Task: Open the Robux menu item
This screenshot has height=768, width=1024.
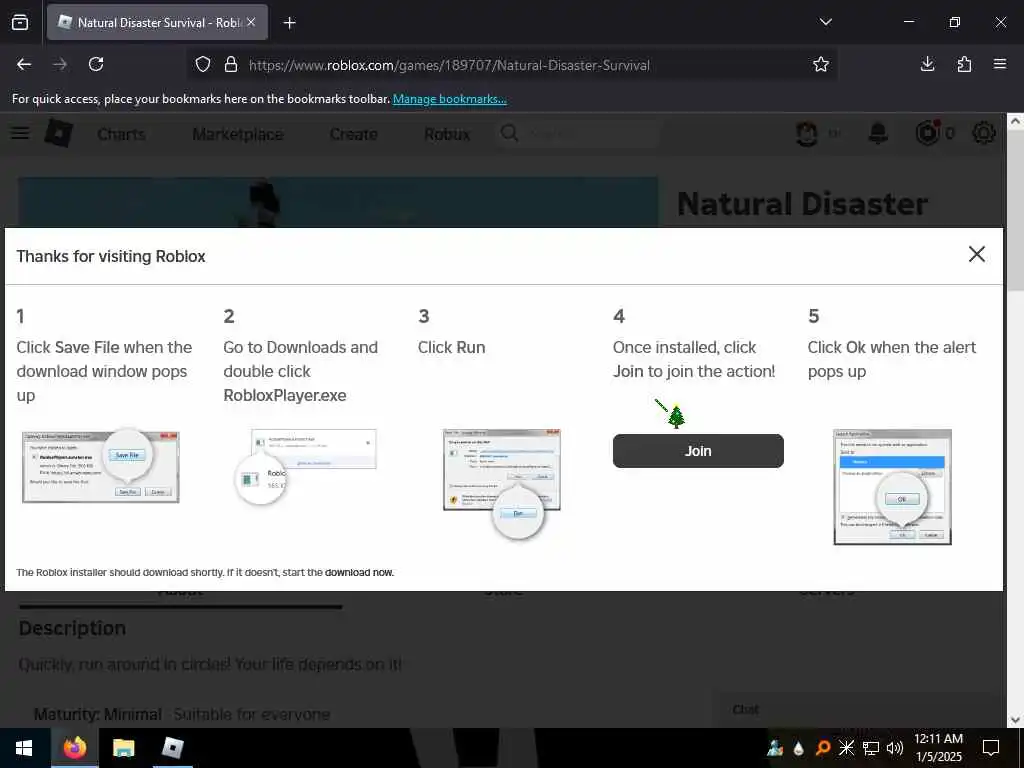Action: click(447, 134)
